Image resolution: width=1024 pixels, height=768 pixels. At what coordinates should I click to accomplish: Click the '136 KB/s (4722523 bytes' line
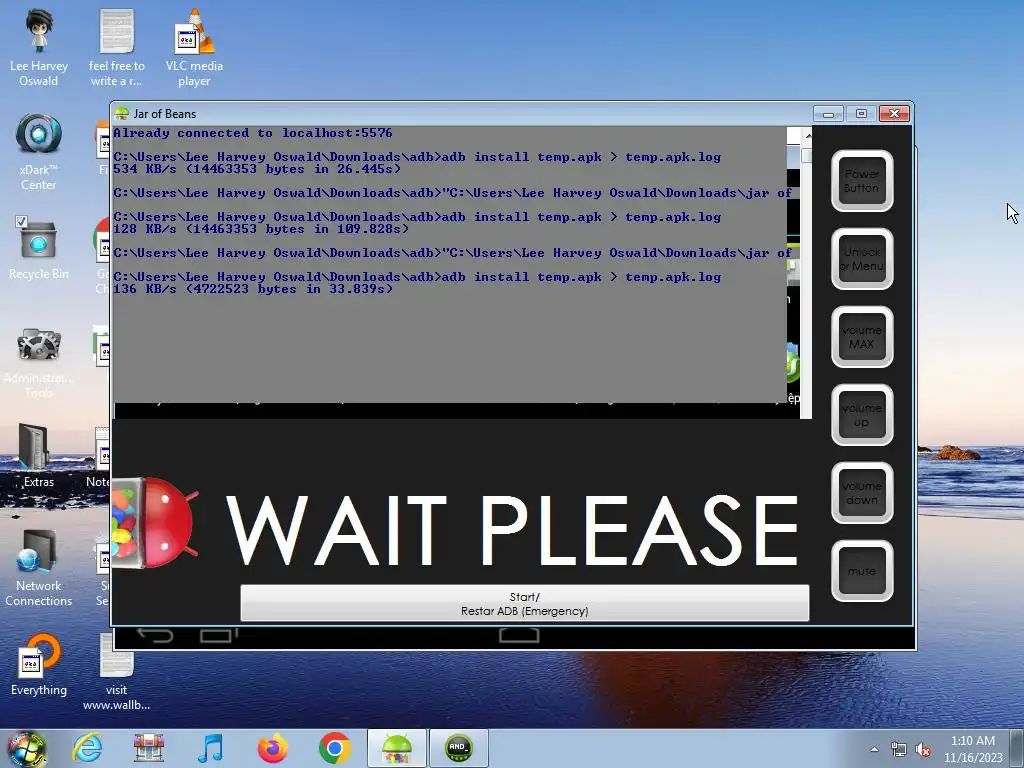(x=253, y=289)
